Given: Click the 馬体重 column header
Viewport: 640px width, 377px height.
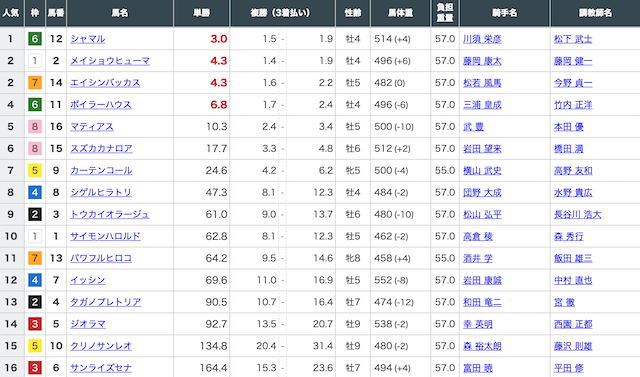Looking at the screenshot, I should pos(400,13).
